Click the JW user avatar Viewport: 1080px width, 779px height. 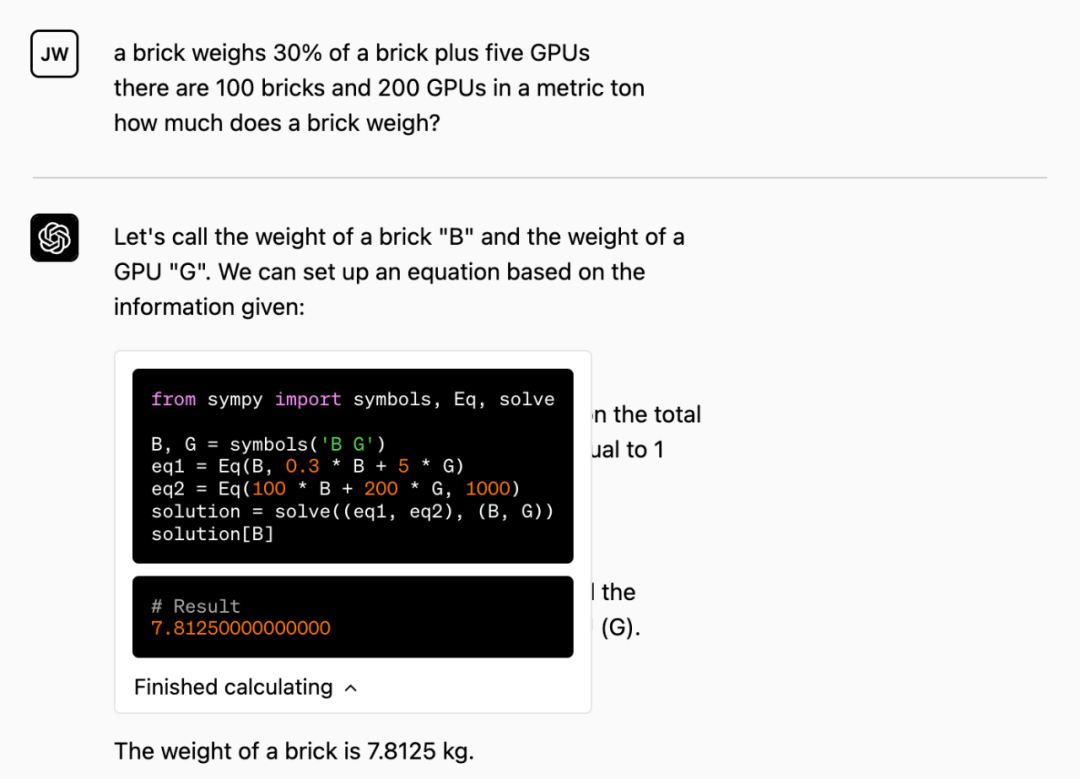pyautogui.click(x=54, y=54)
